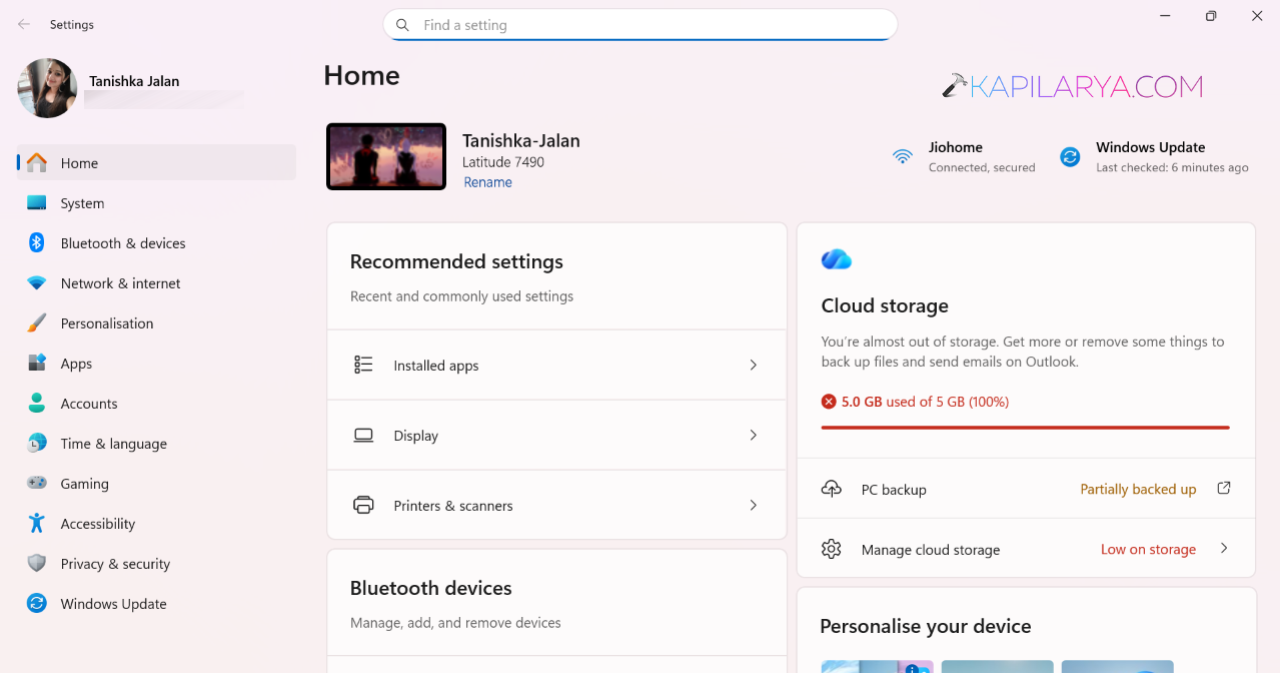Click the back arrow in the title bar
The image size is (1280, 673).
click(x=24, y=24)
